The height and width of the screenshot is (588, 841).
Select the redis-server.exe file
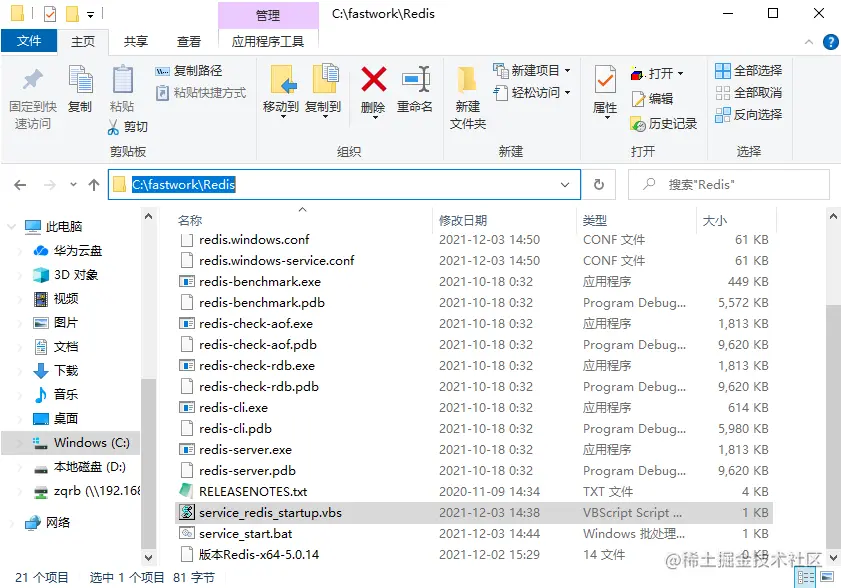tap(474, 450)
